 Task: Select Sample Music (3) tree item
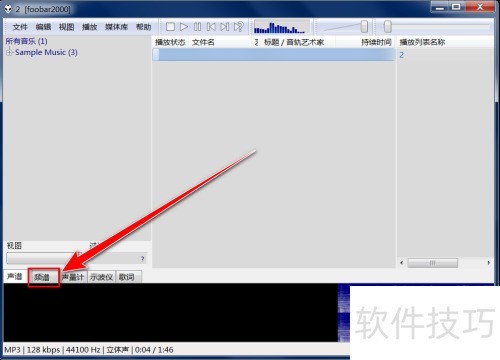click(46, 52)
